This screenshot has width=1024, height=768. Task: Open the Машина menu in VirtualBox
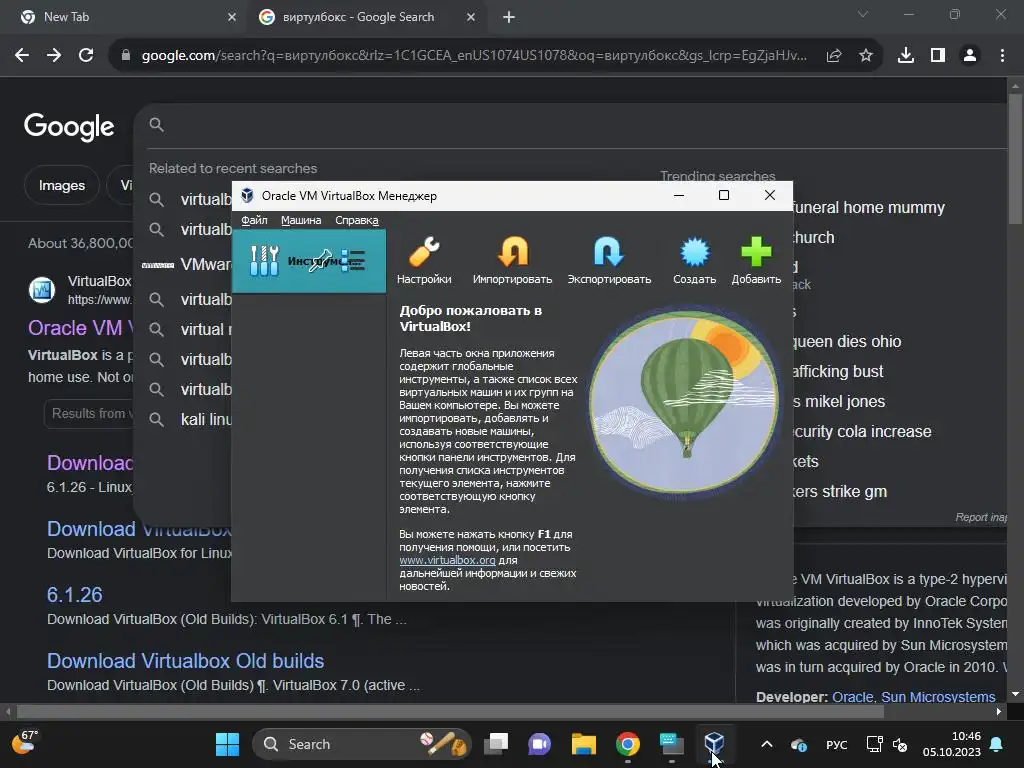pyautogui.click(x=301, y=220)
